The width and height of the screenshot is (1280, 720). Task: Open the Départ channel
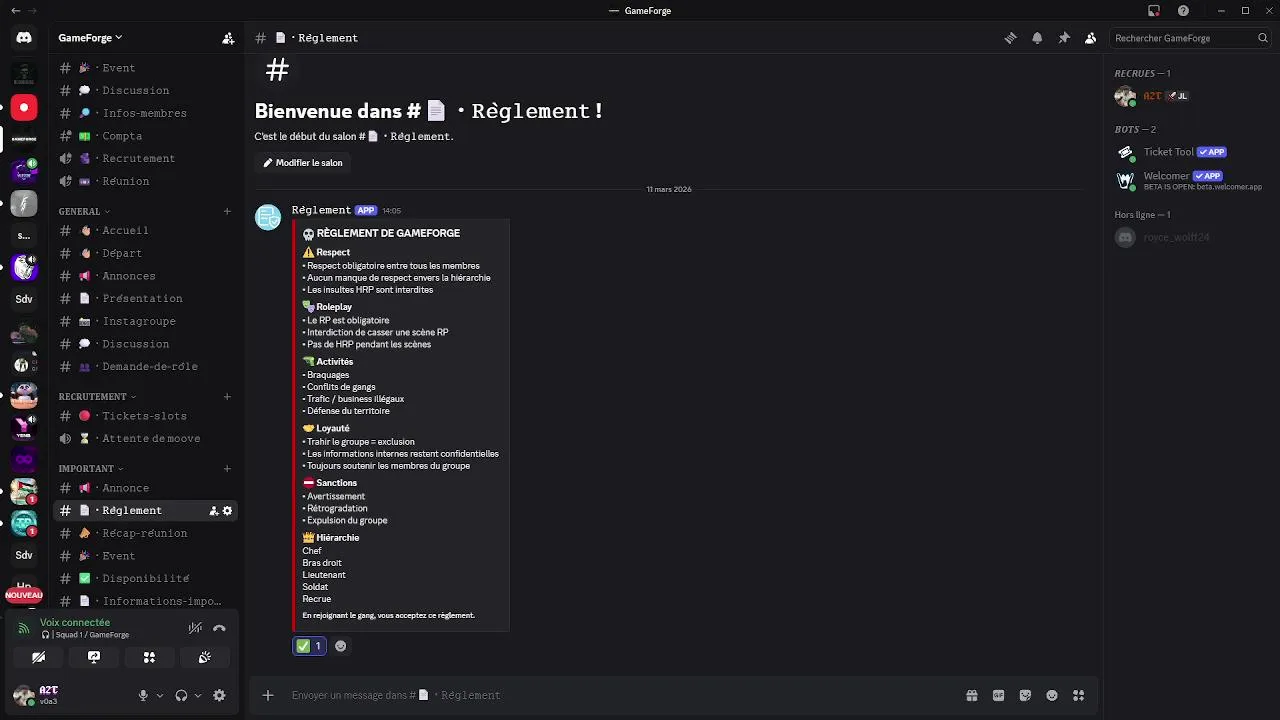pyautogui.click(x=145, y=254)
